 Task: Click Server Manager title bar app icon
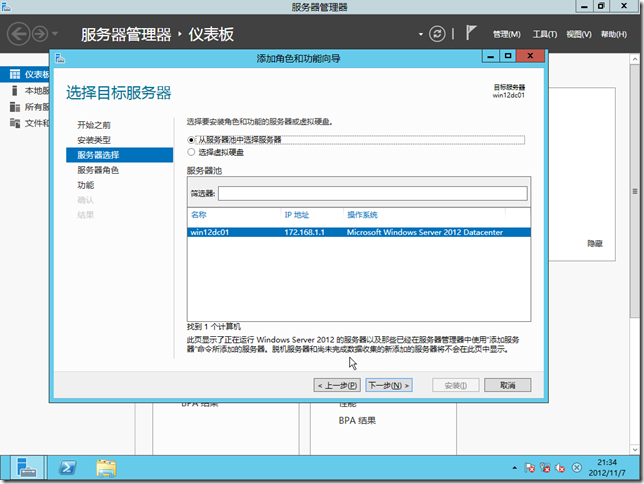click(x=6, y=6)
